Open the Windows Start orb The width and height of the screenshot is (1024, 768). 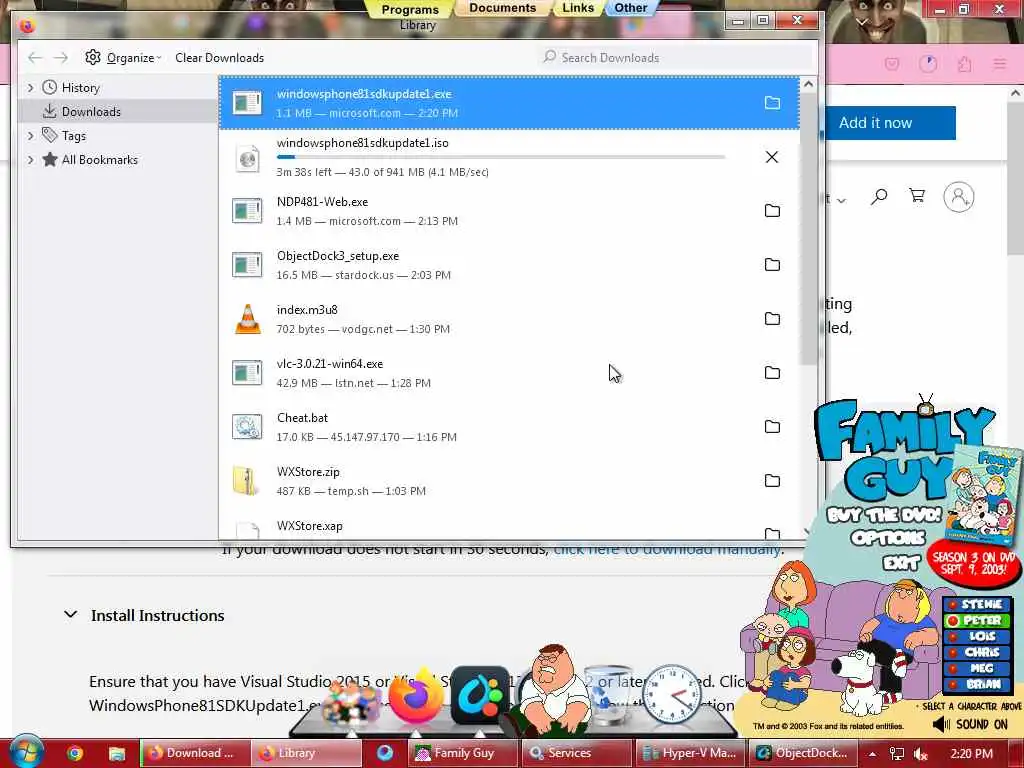[25, 753]
